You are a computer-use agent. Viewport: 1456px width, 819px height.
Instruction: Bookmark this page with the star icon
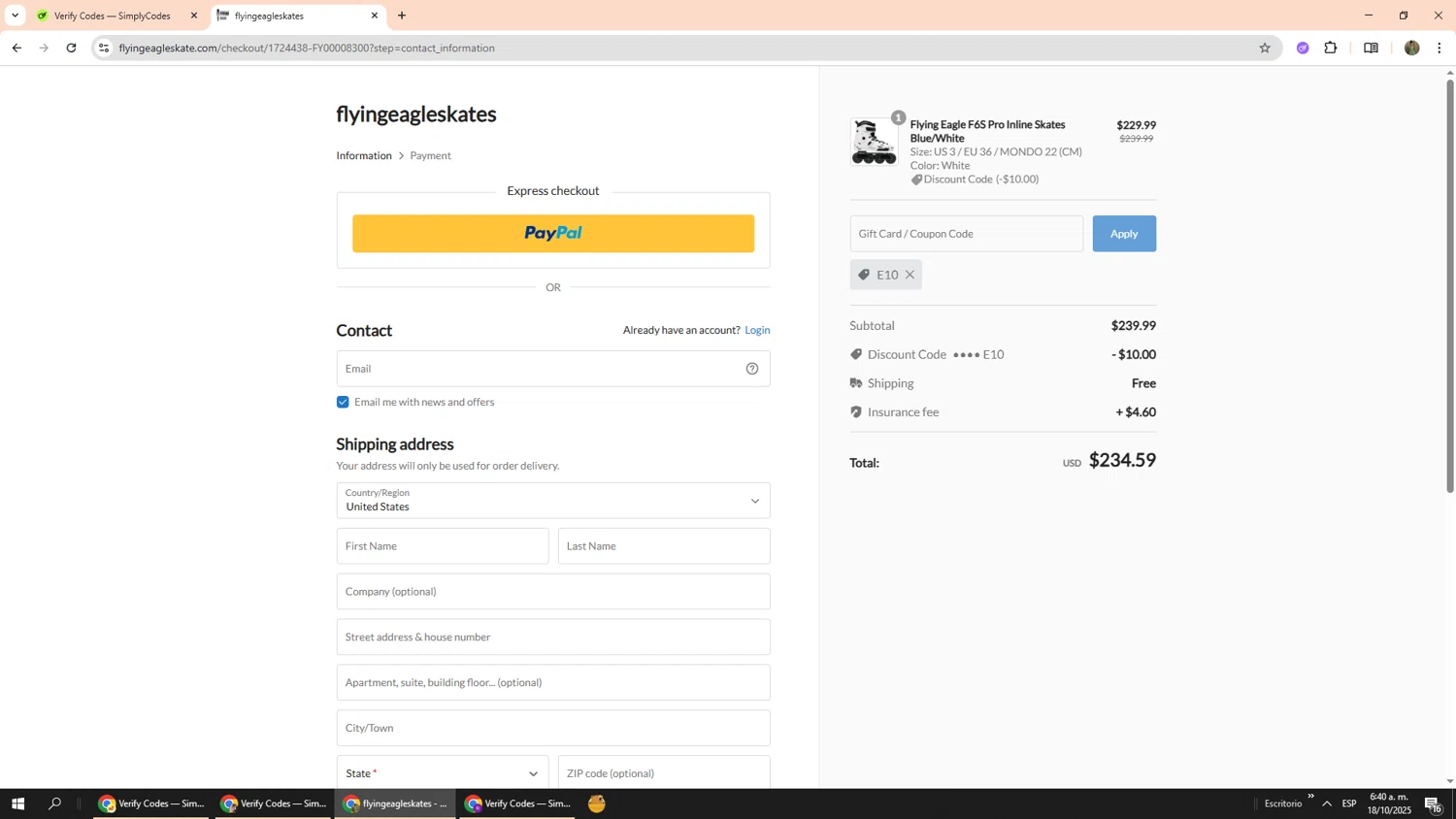pyautogui.click(x=1264, y=48)
